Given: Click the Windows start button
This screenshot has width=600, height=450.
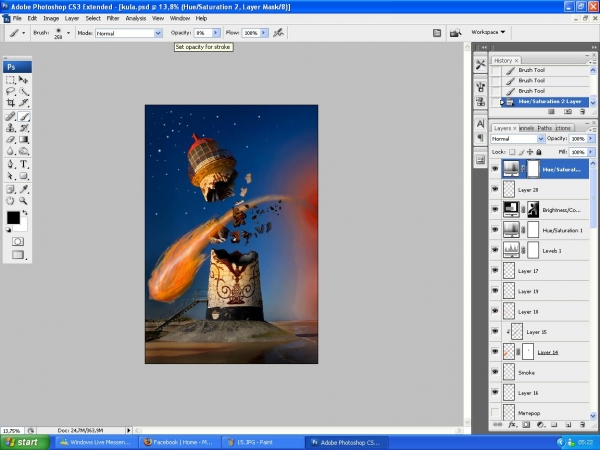Looking at the screenshot, I should [x=24, y=442].
